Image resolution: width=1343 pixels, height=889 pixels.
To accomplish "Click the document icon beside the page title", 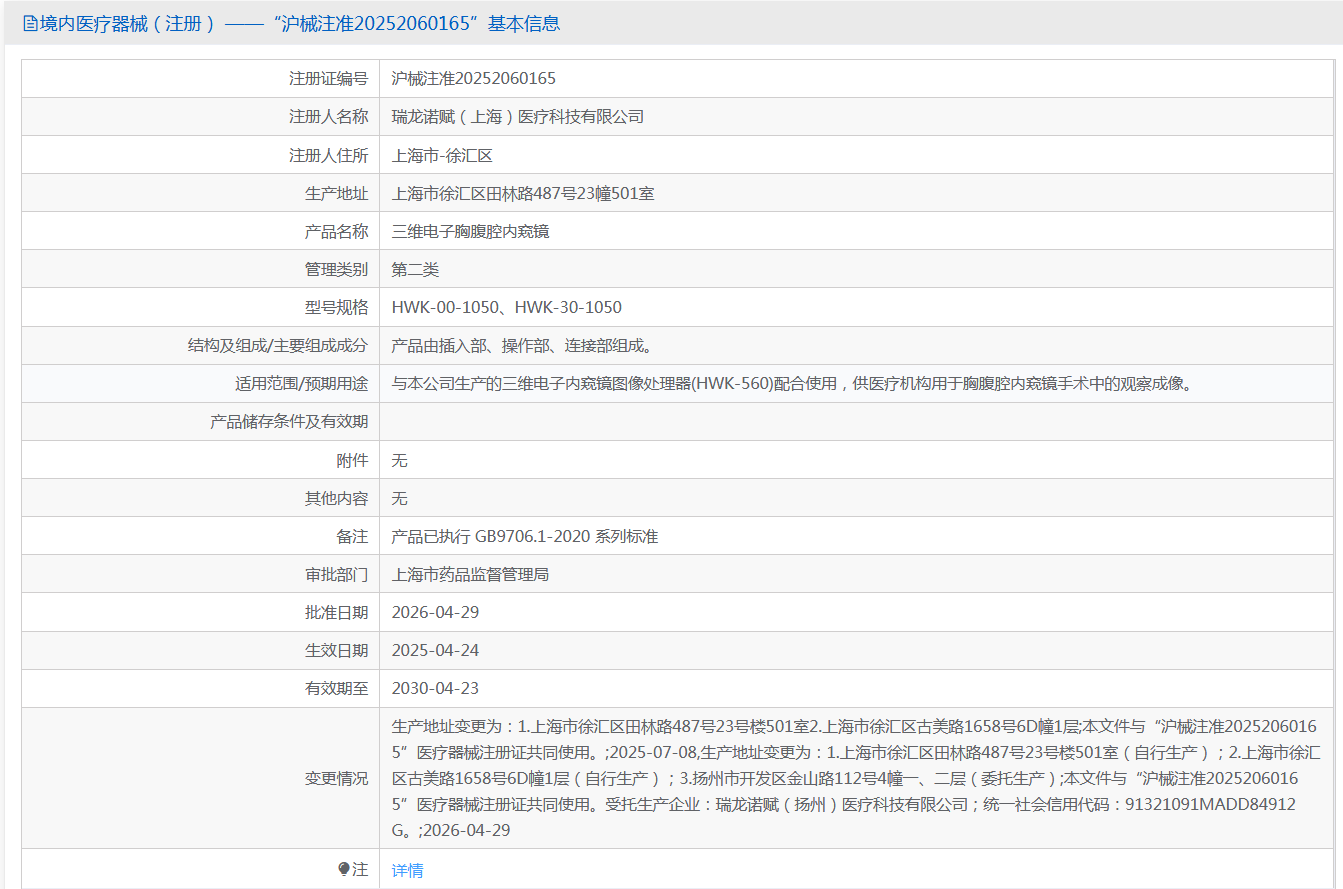I will coord(30,23).
